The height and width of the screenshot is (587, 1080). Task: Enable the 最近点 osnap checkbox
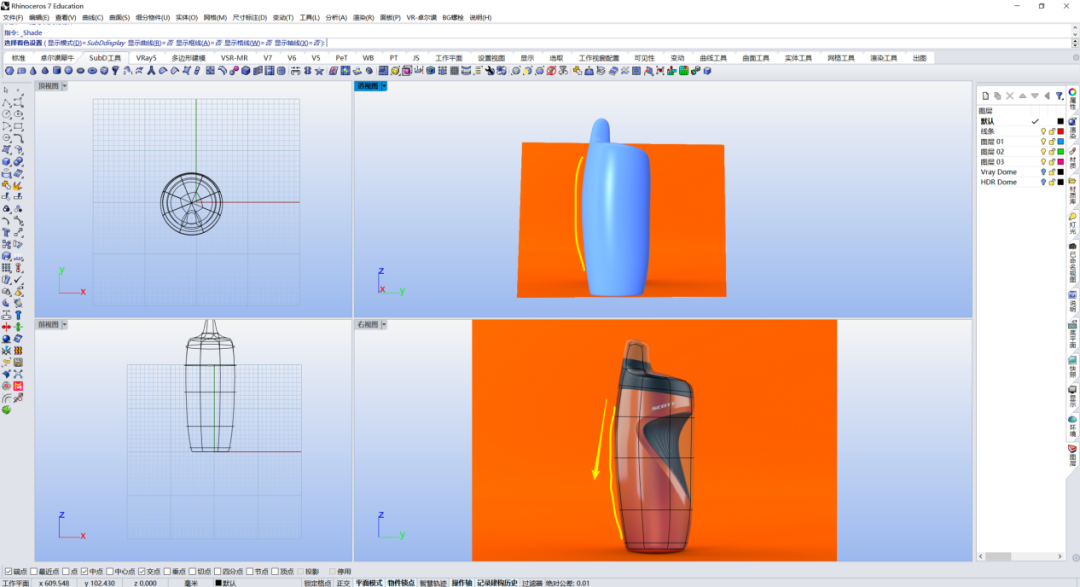point(34,571)
